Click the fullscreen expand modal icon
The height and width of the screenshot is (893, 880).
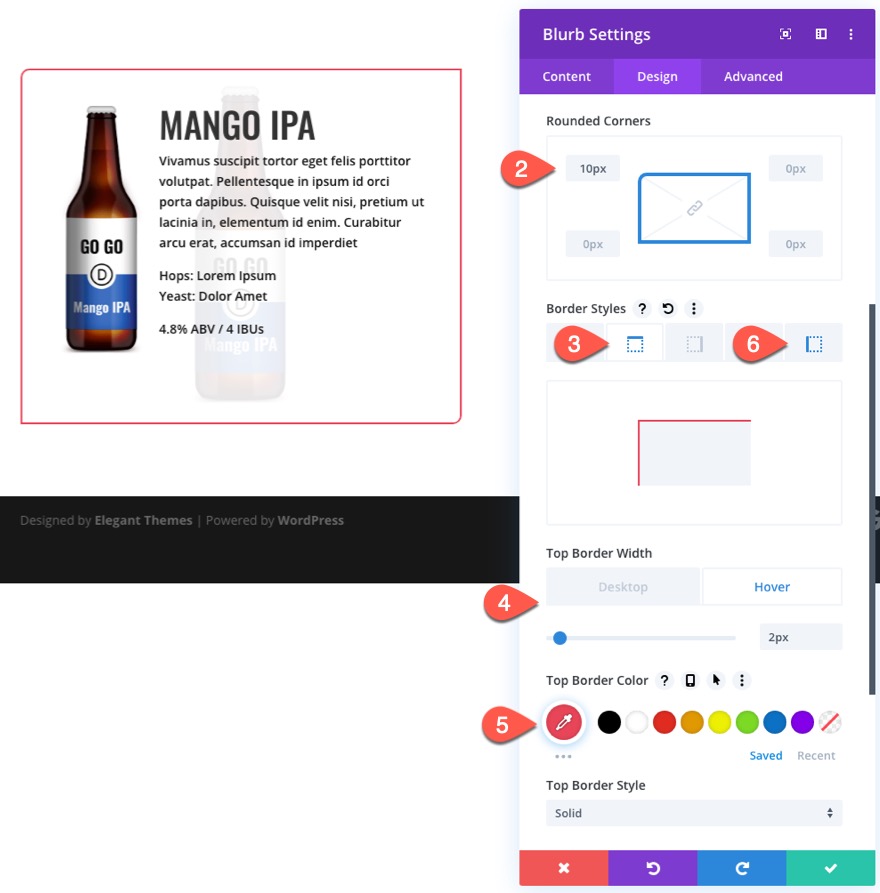tap(785, 34)
